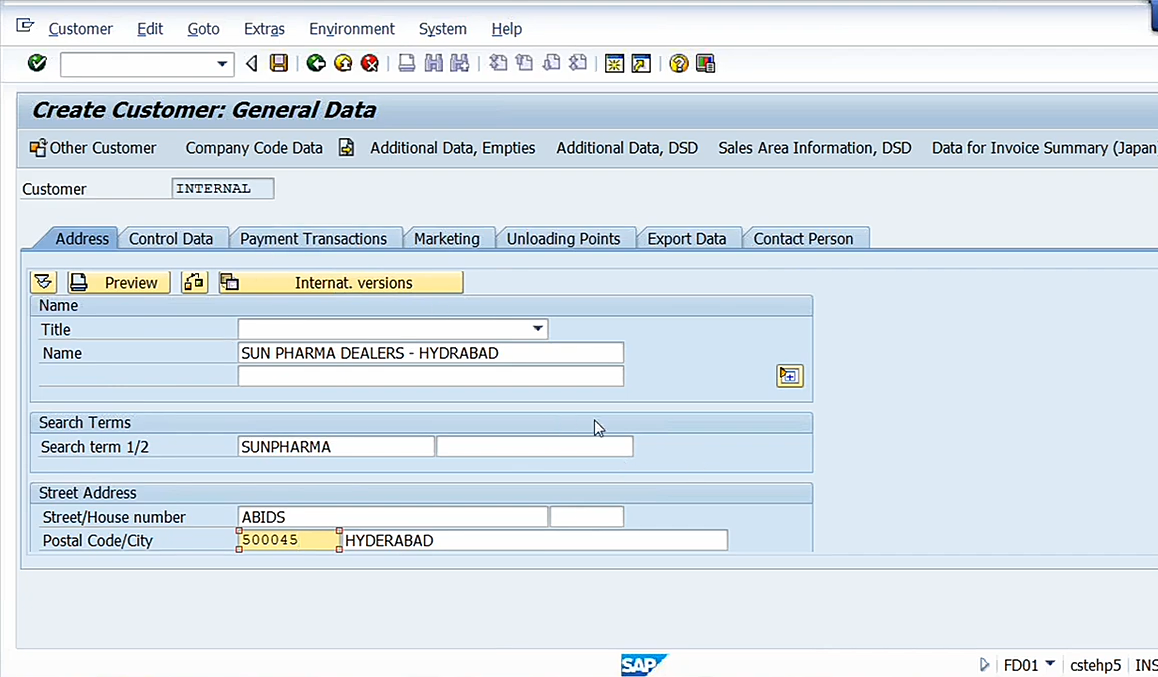Click the green Back arrow icon
This screenshot has width=1158, height=677.
coord(316,63)
